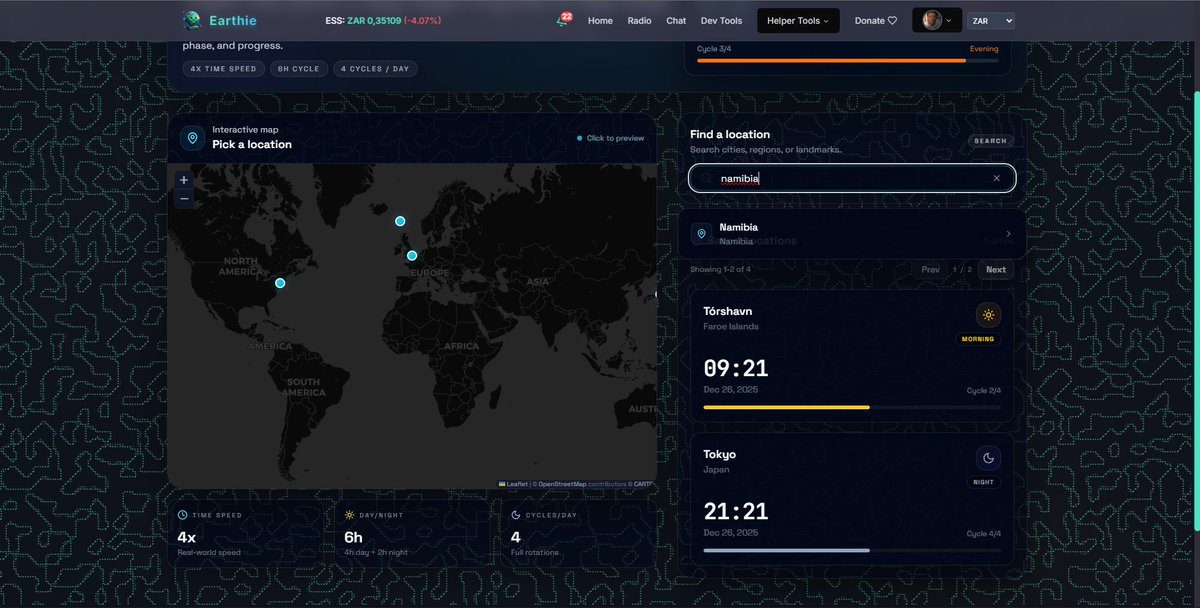The image size is (1200, 608).
Task: Zoom out the map with the minus button
Action: (183, 199)
